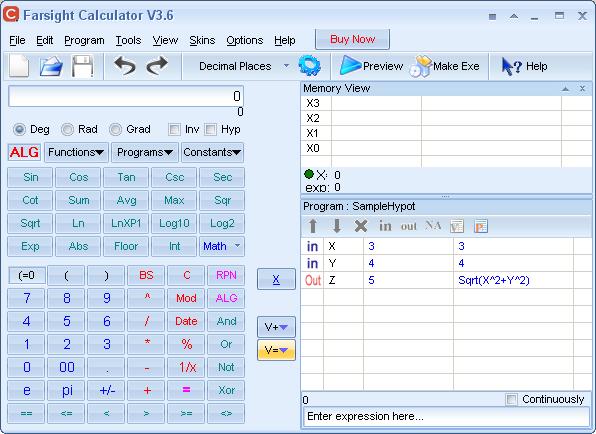
Task: Click the ALG mode indicator button
Action: pos(24,152)
